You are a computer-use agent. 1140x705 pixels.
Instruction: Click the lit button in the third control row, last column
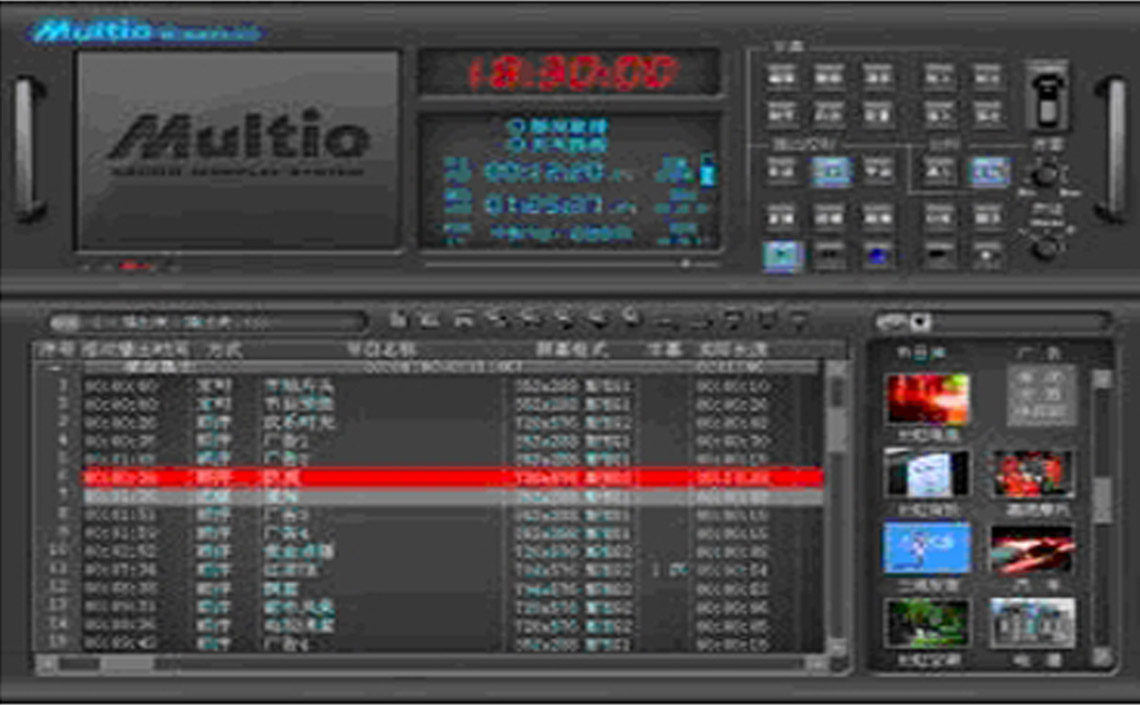[x=988, y=172]
